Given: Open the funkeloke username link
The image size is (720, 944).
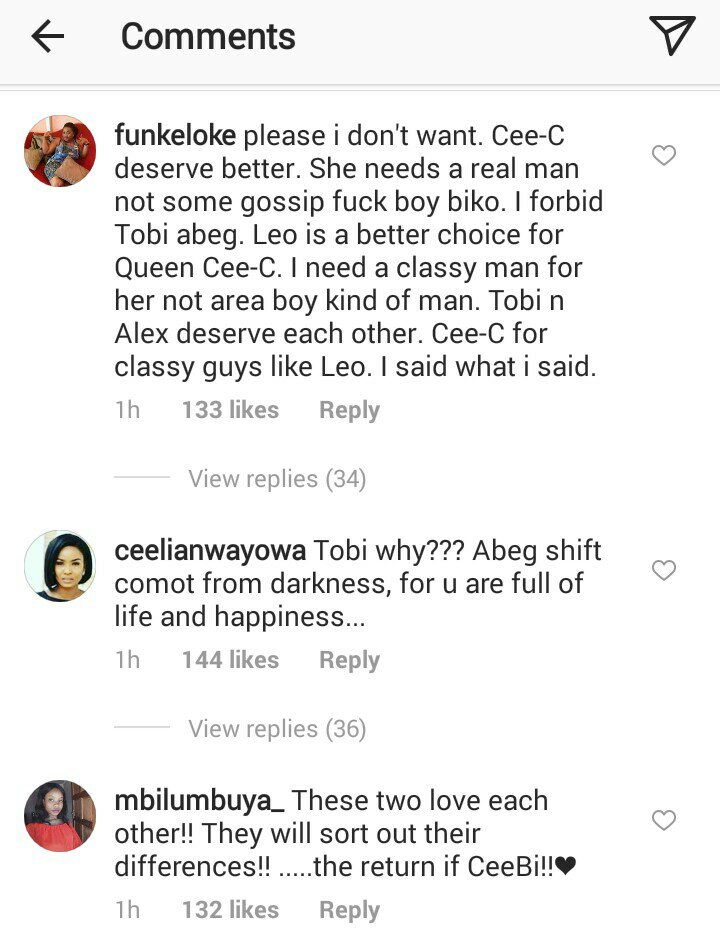Looking at the screenshot, I should (176, 135).
